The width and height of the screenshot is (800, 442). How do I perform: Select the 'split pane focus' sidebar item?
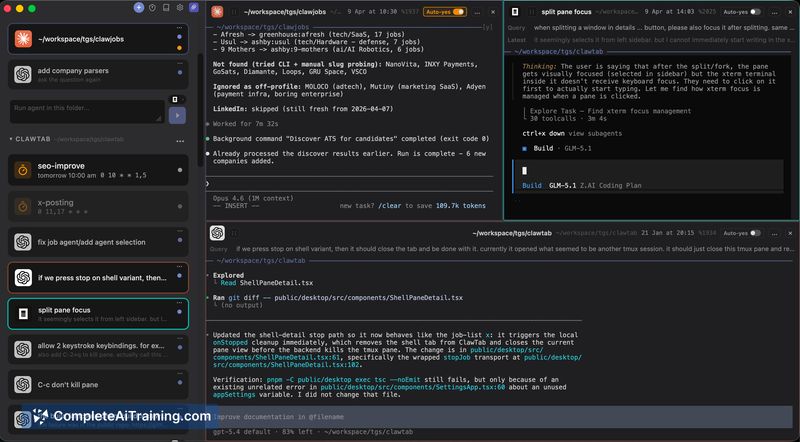coord(97,313)
